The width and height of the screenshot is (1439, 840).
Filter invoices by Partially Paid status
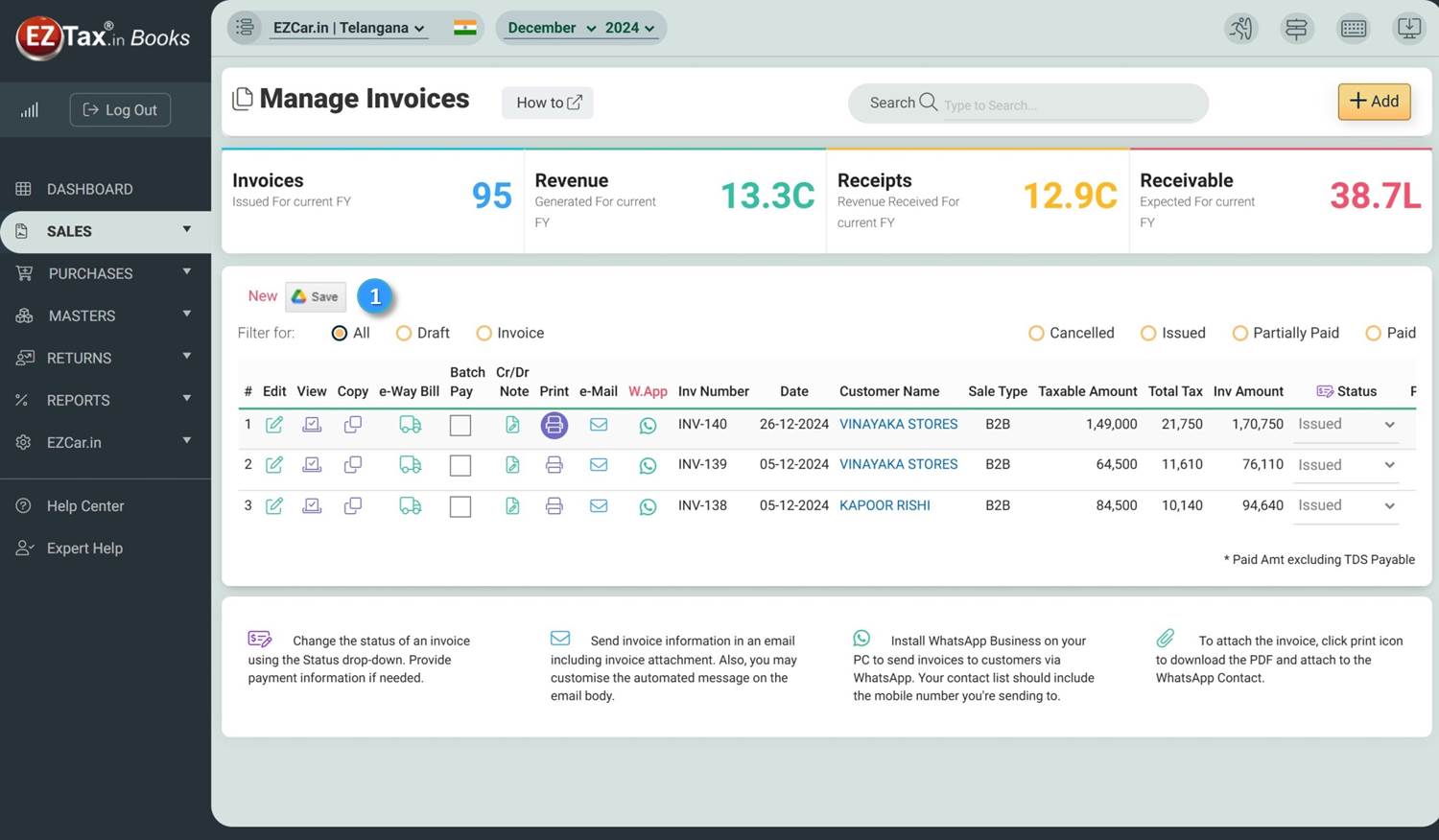coord(1239,334)
